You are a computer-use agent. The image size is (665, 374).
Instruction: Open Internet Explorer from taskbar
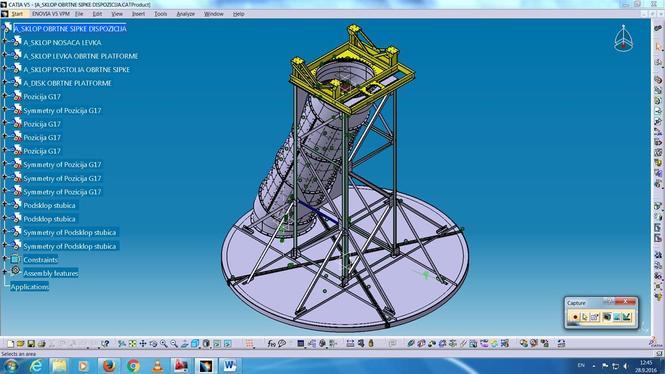click(x=36, y=366)
